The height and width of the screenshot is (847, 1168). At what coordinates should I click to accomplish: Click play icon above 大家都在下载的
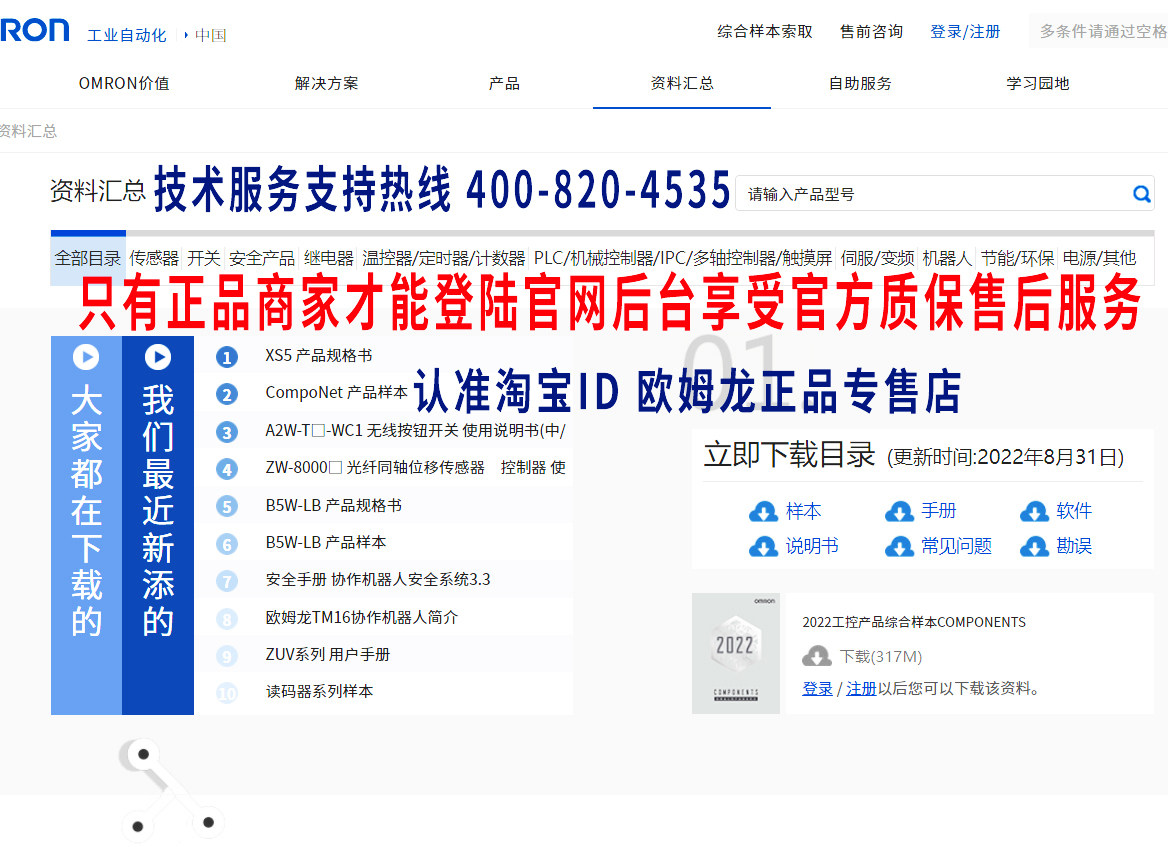point(86,357)
